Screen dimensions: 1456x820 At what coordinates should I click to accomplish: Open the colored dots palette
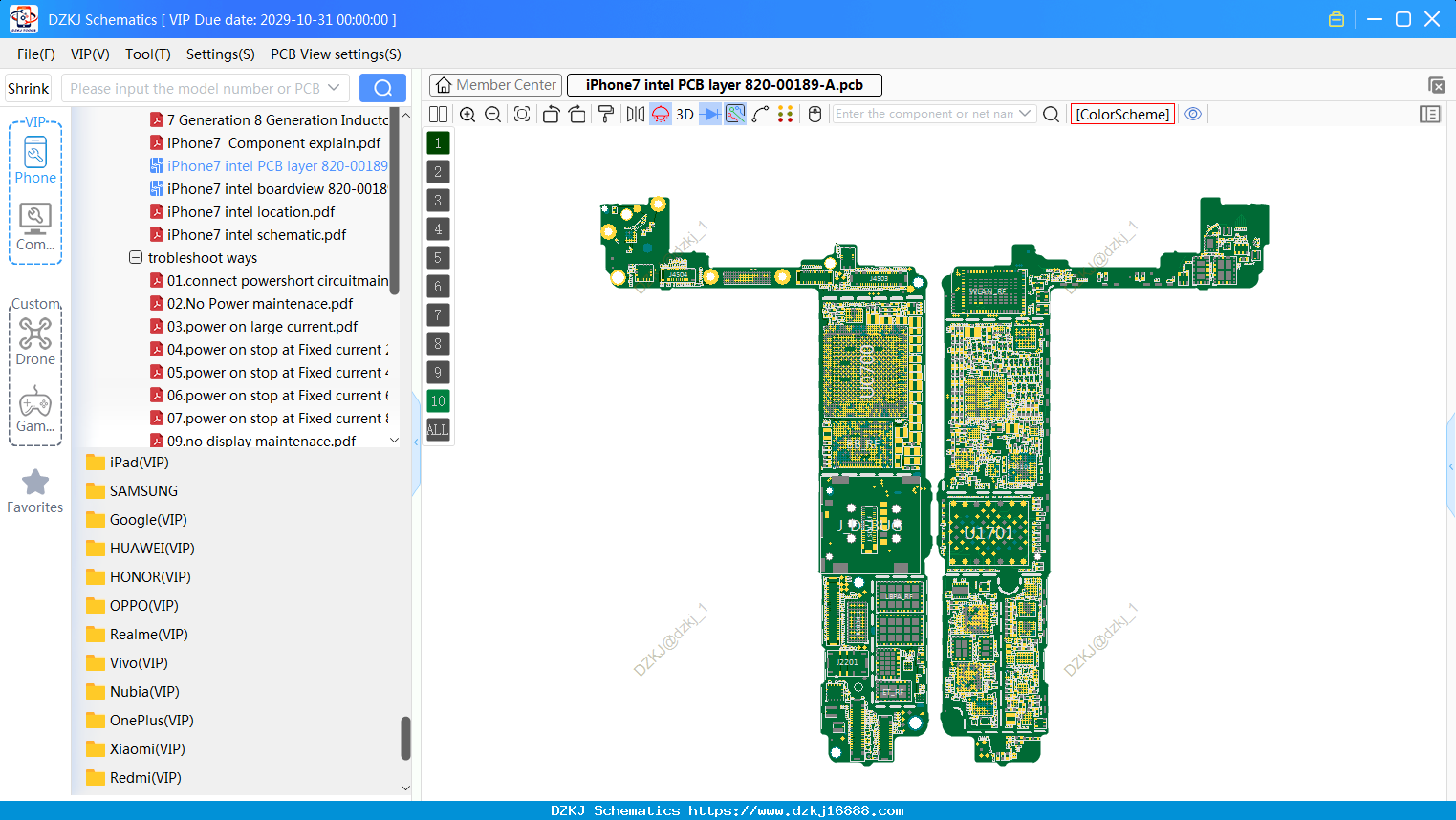pyautogui.click(x=786, y=114)
